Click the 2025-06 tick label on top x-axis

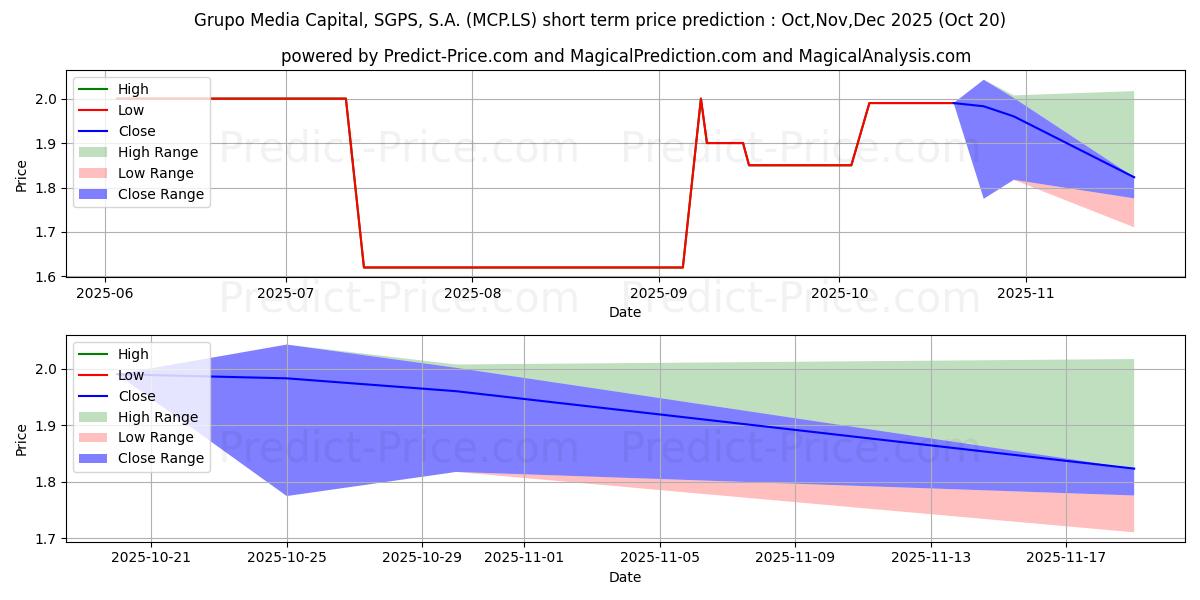[x=105, y=294]
